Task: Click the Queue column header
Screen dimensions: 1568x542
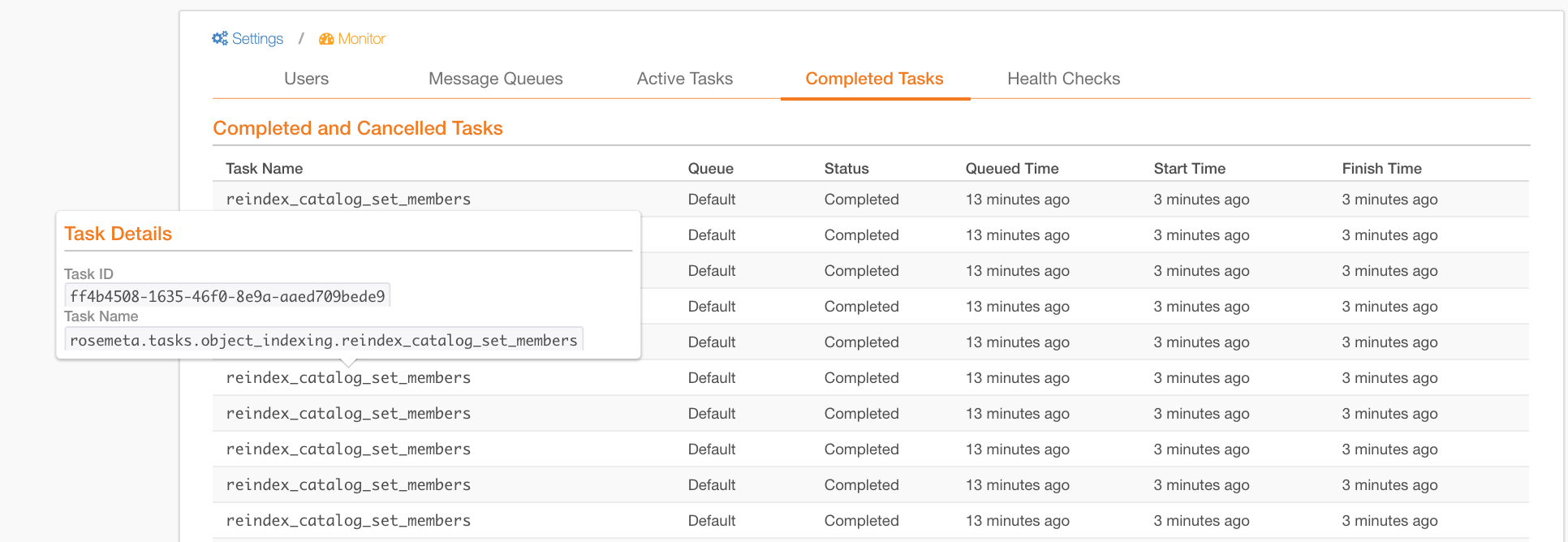Action: point(711,168)
